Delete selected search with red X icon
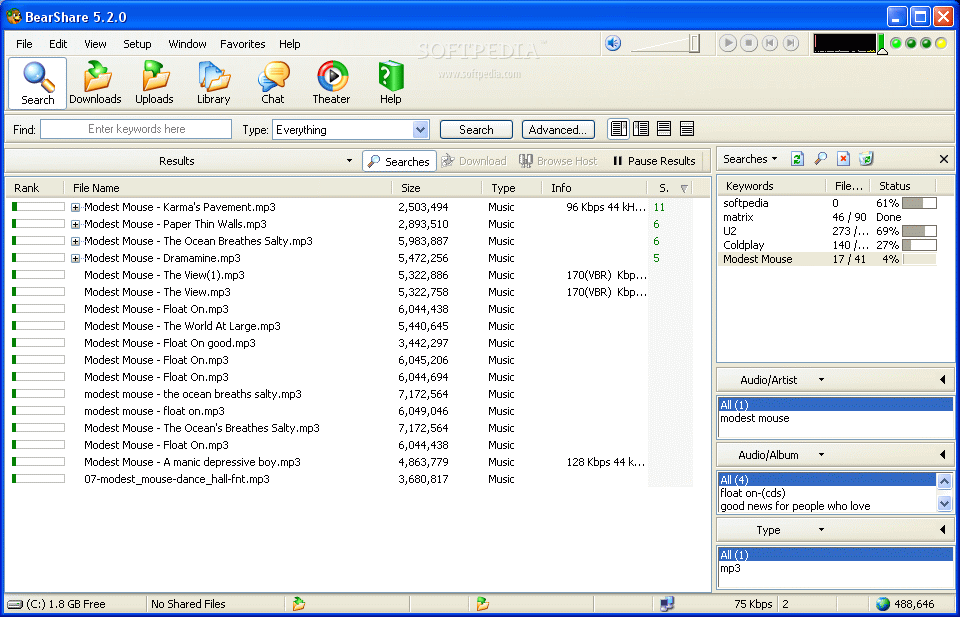 point(844,159)
